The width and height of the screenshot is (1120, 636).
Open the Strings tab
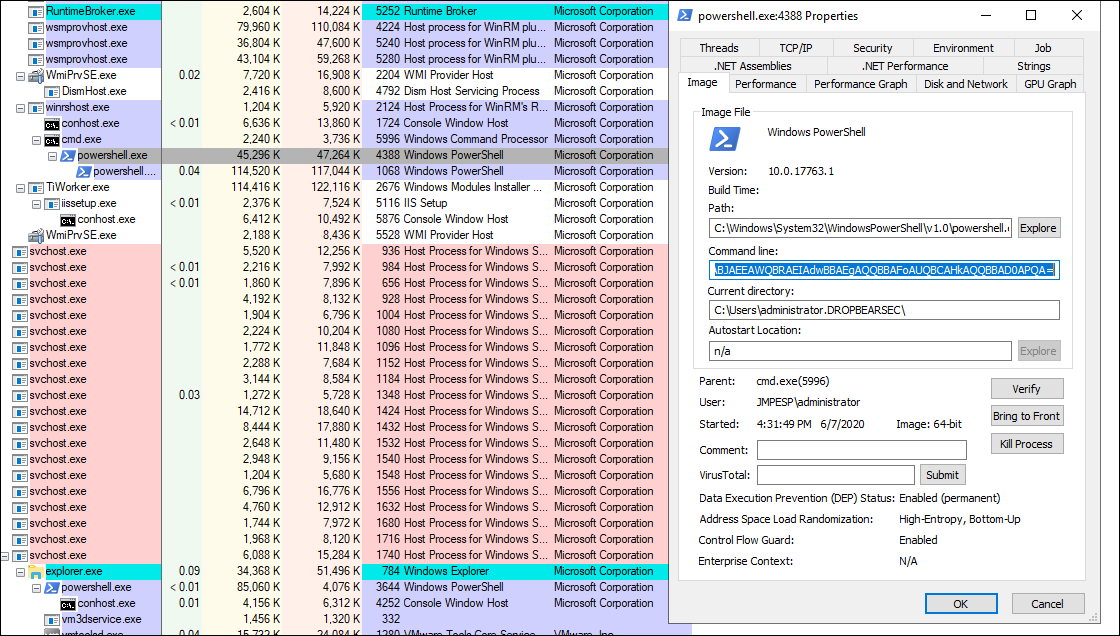[x=1034, y=66]
